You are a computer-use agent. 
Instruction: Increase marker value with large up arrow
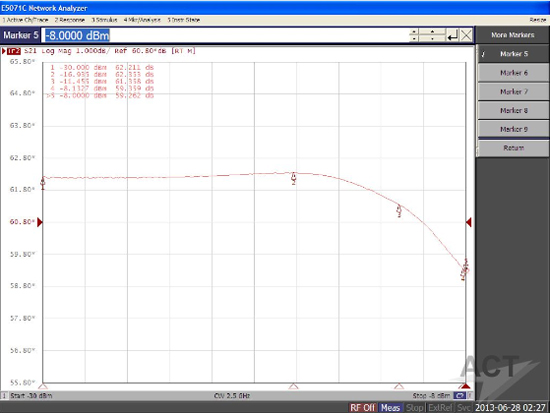coord(432,32)
